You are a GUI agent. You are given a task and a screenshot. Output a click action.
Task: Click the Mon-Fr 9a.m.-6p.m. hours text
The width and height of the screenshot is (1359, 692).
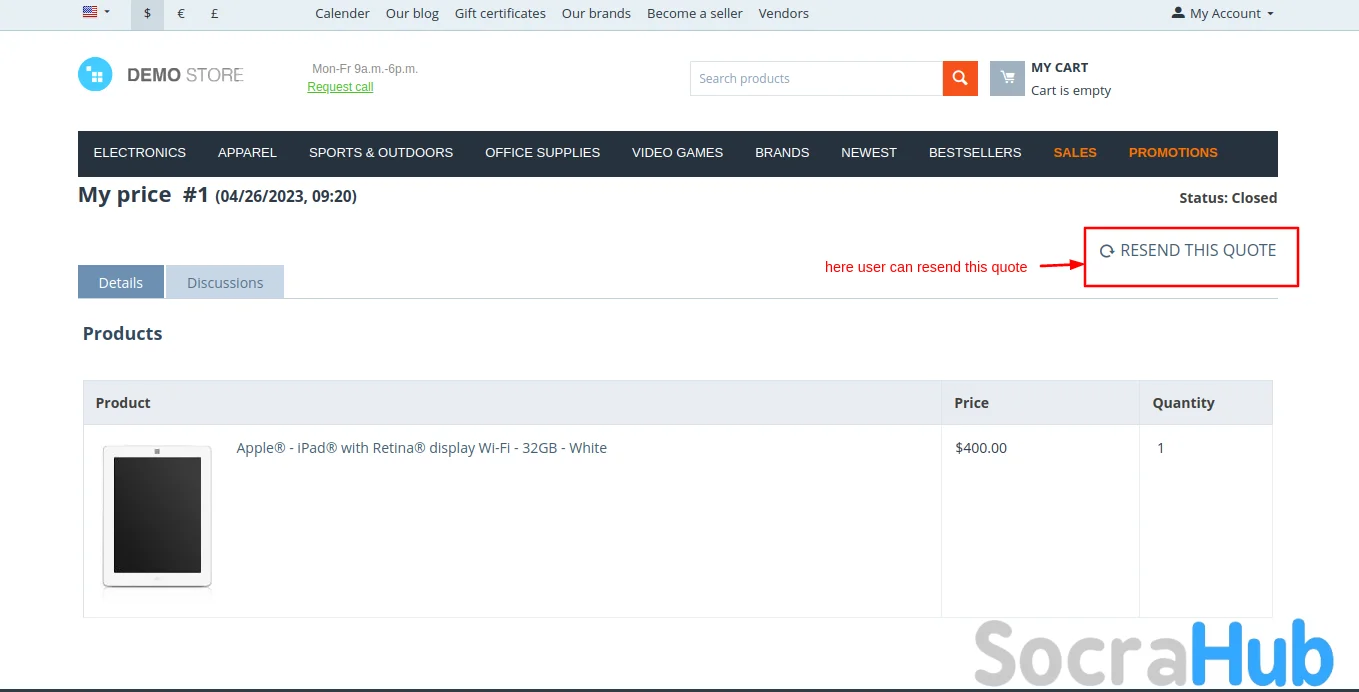[x=365, y=69]
